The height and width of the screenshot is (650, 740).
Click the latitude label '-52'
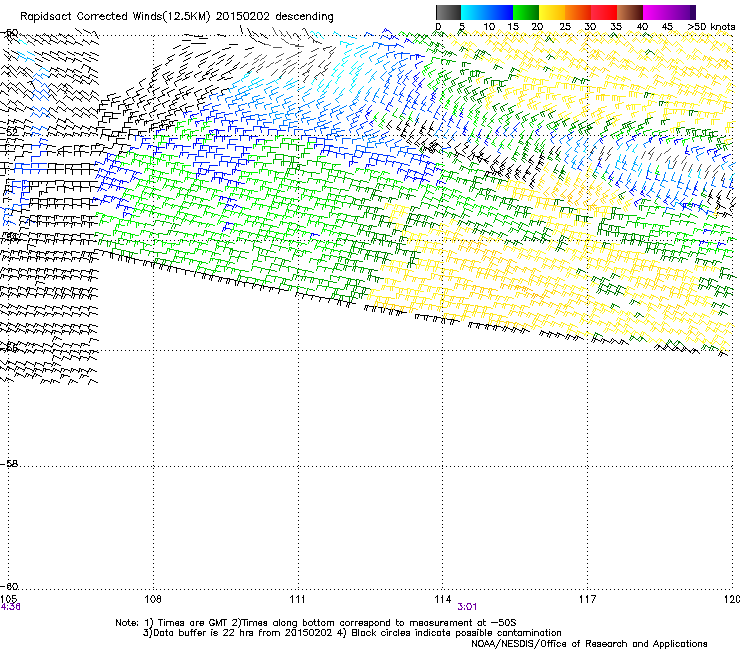click(x=9, y=132)
